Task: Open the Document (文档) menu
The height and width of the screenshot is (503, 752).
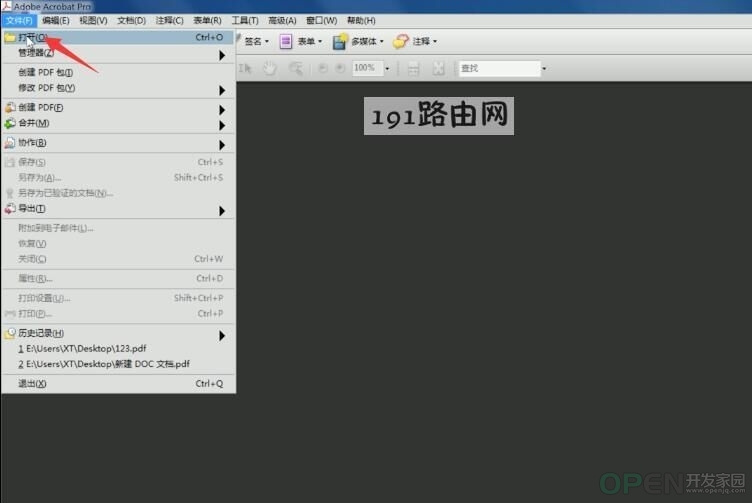Action: coord(131,21)
